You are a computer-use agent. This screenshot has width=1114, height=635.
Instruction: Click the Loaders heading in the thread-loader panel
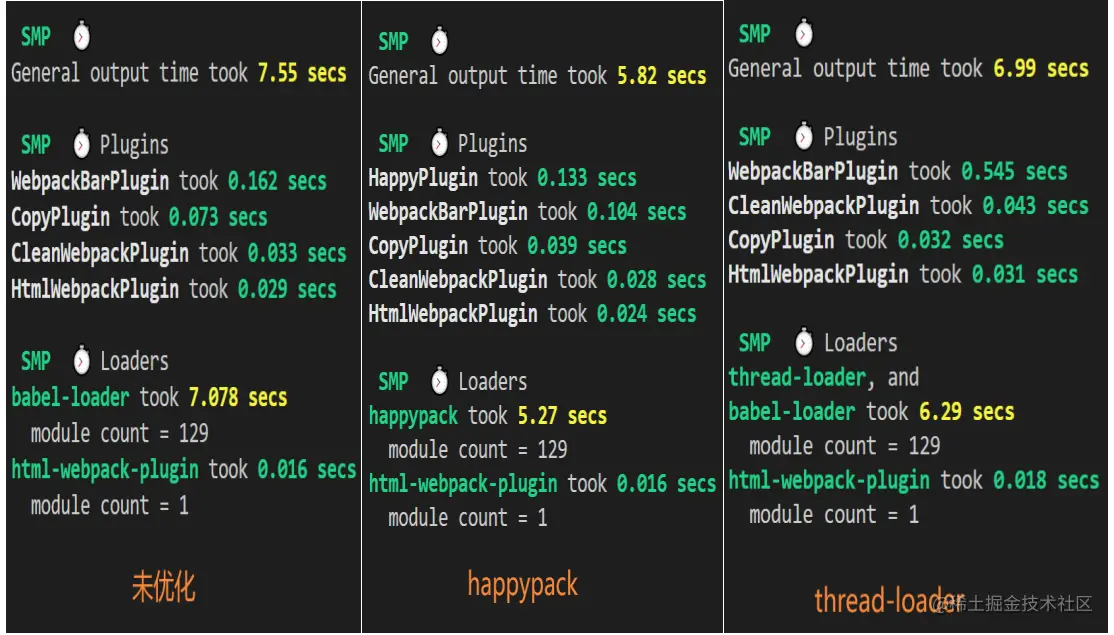click(x=860, y=343)
